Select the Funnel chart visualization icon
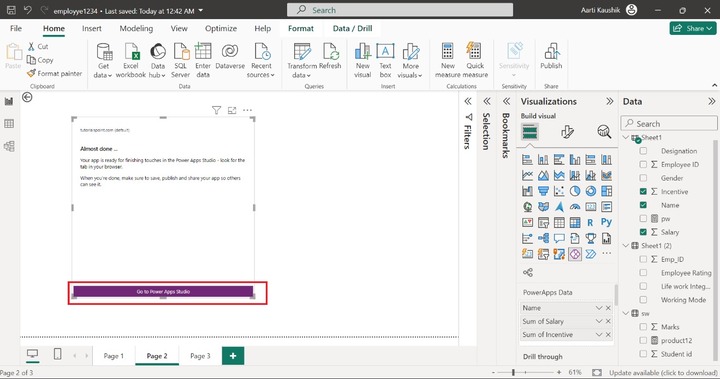Image resolution: width=720 pixels, height=379 pixels. click(543, 191)
